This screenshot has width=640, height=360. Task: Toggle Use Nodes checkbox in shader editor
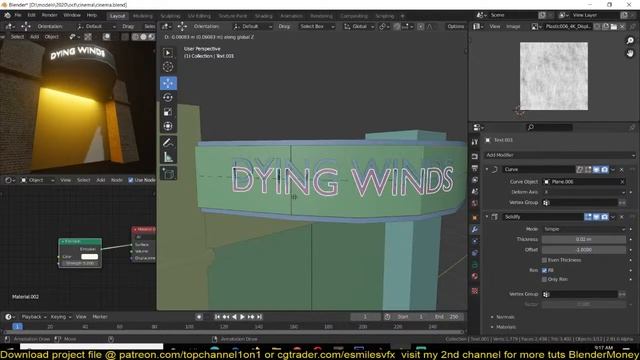coord(131,180)
